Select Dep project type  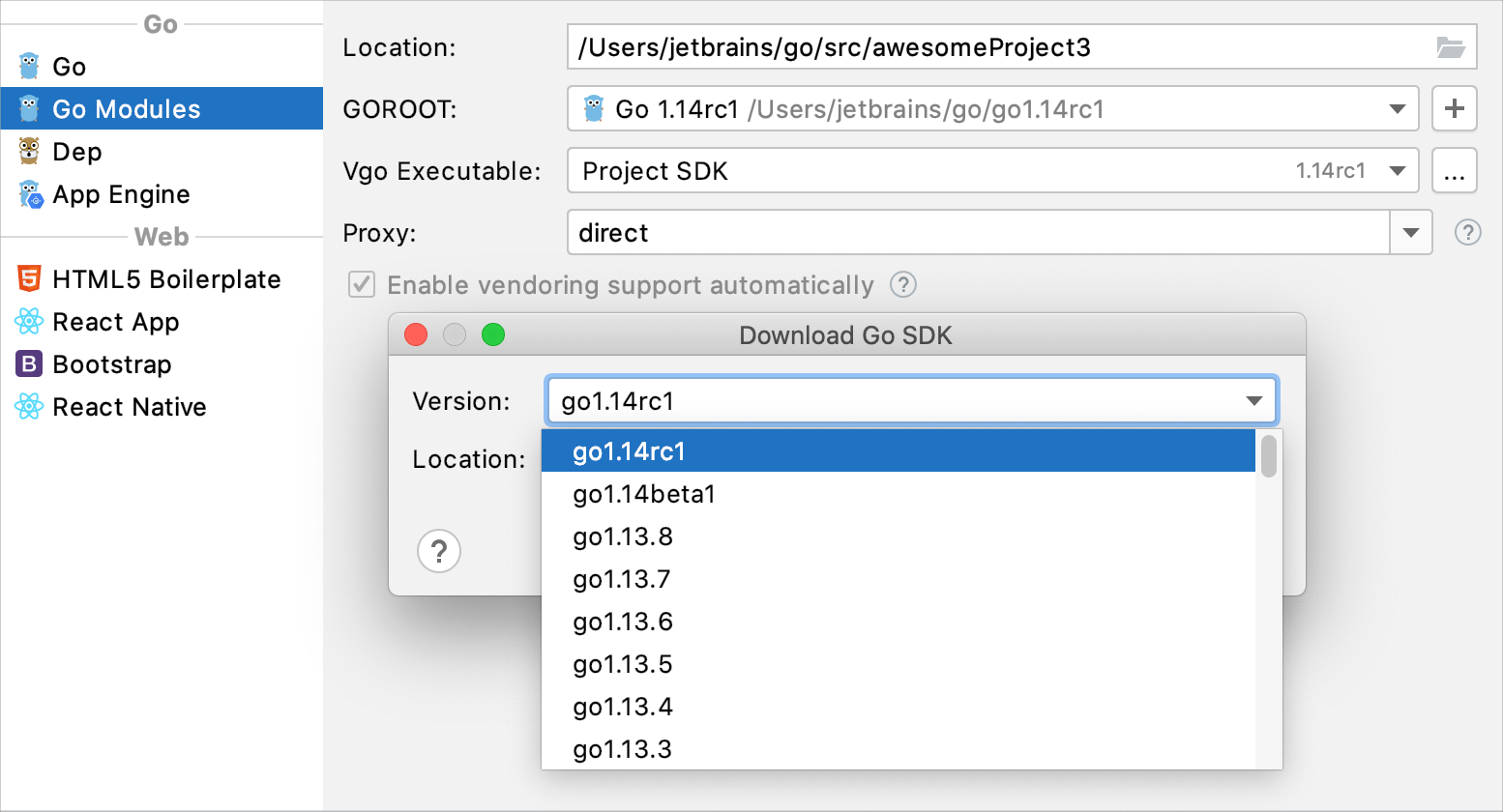tap(162, 152)
